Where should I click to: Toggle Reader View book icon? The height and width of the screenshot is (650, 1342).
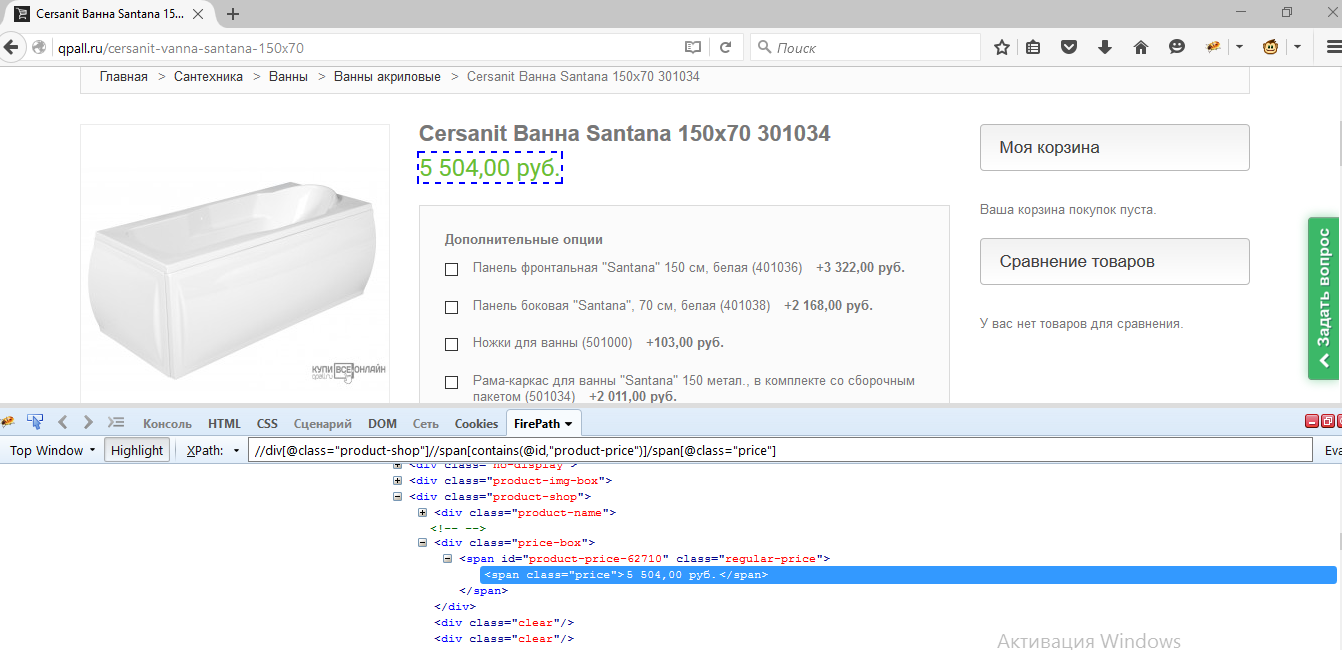693,47
